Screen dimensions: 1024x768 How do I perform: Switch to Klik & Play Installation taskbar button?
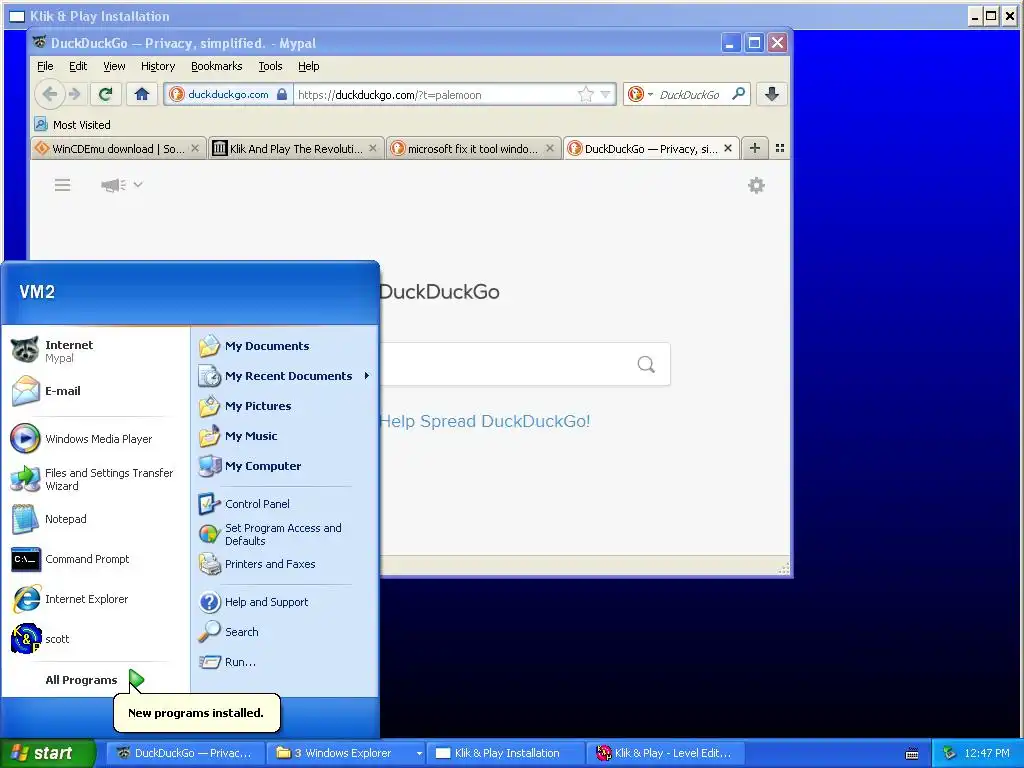tap(505, 753)
